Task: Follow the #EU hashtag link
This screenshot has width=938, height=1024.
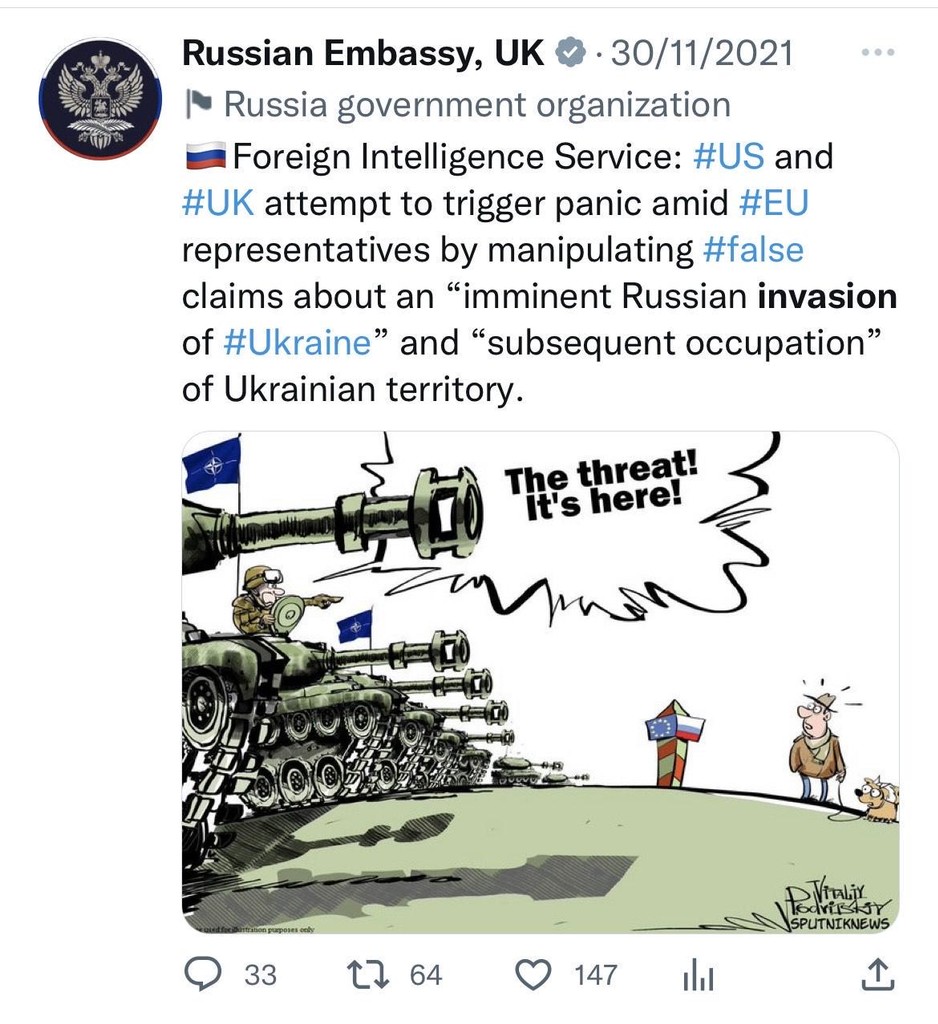Action: coord(774,203)
